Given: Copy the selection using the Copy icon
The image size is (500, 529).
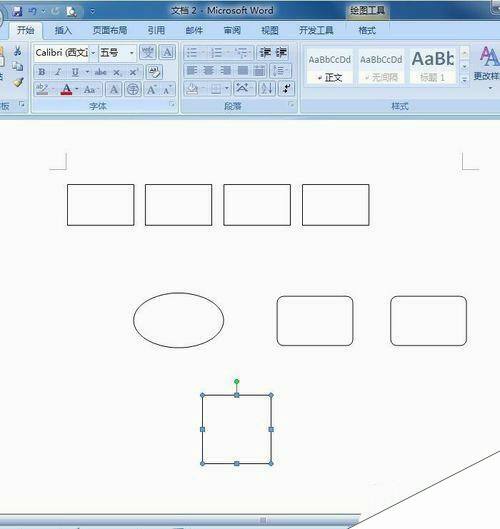Looking at the screenshot, I should pyautogui.click(x=18, y=66).
